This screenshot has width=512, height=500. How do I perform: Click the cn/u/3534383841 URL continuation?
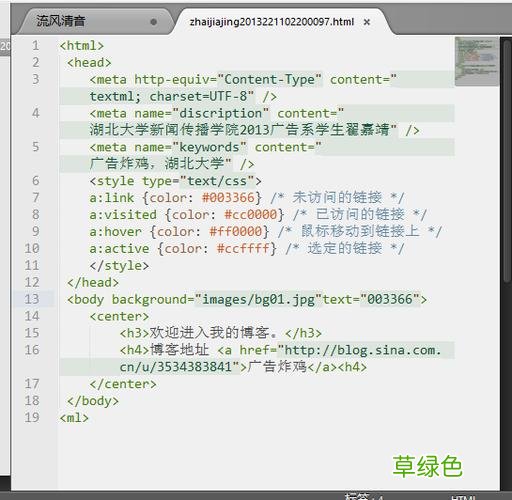coord(175,367)
